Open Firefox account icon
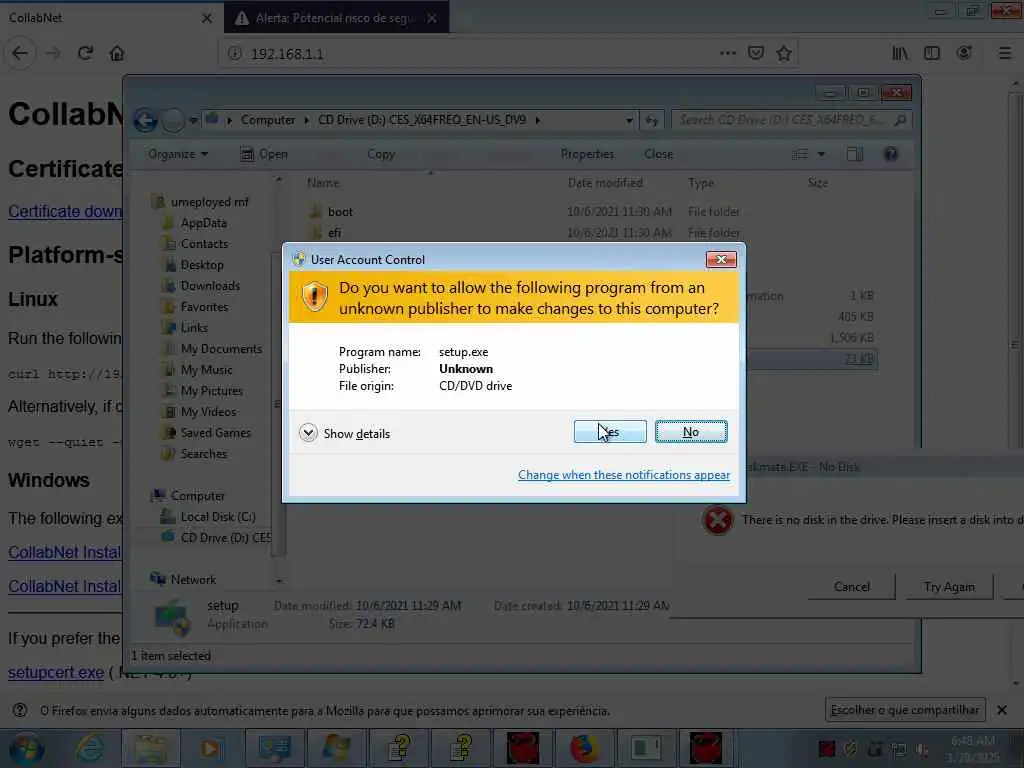Screen dimensions: 1024x768 pos(964,54)
